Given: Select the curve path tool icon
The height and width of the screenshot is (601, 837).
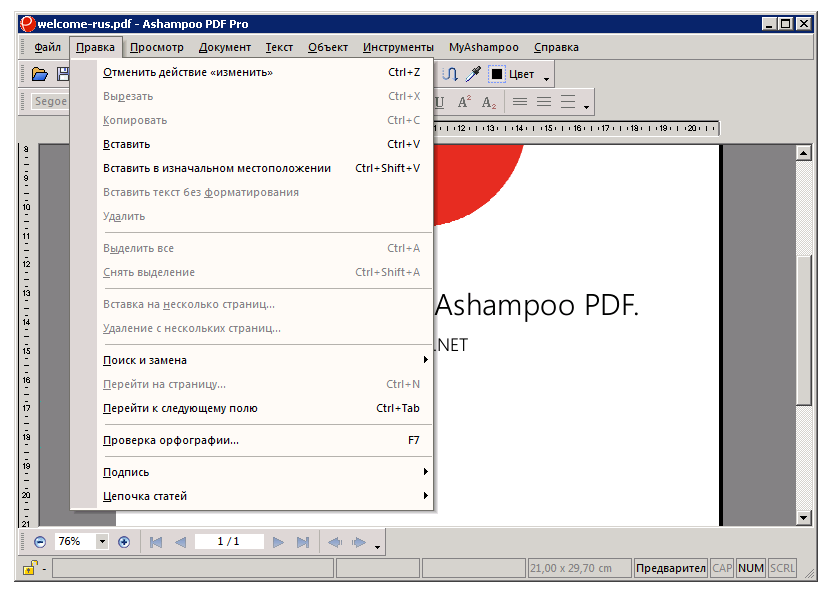Looking at the screenshot, I should coord(450,74).
